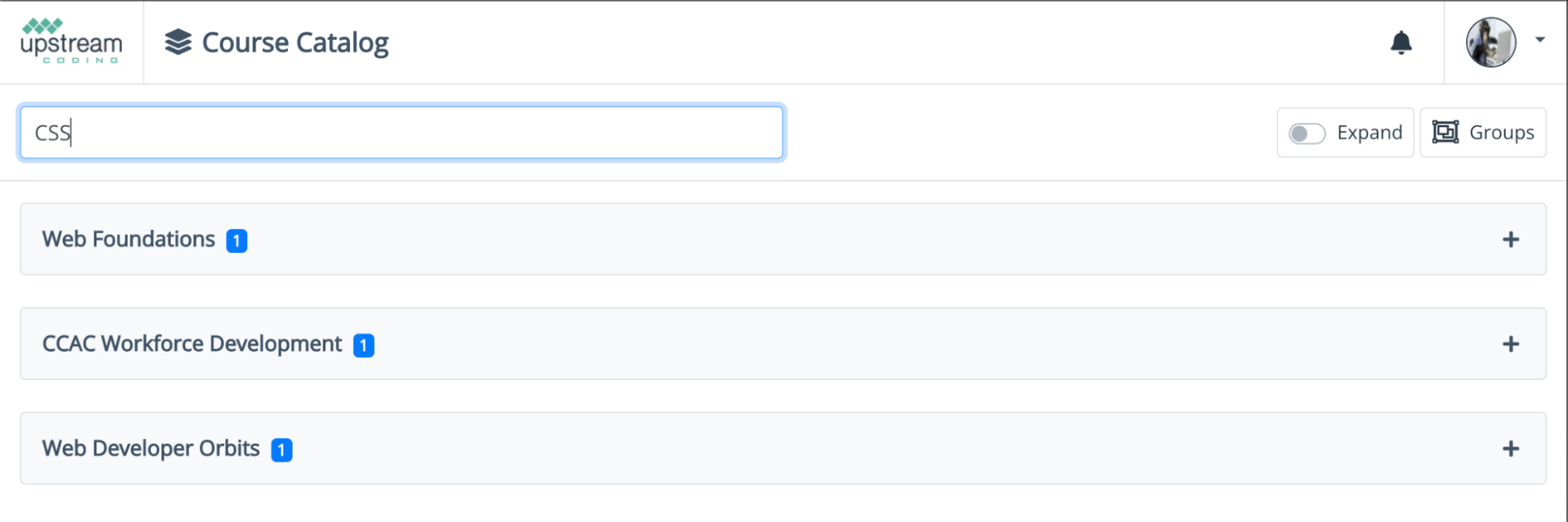Click the CCAC Workforce Development count badge
The height and width of the screenshot is (522, 1568).
coord(363,345)
